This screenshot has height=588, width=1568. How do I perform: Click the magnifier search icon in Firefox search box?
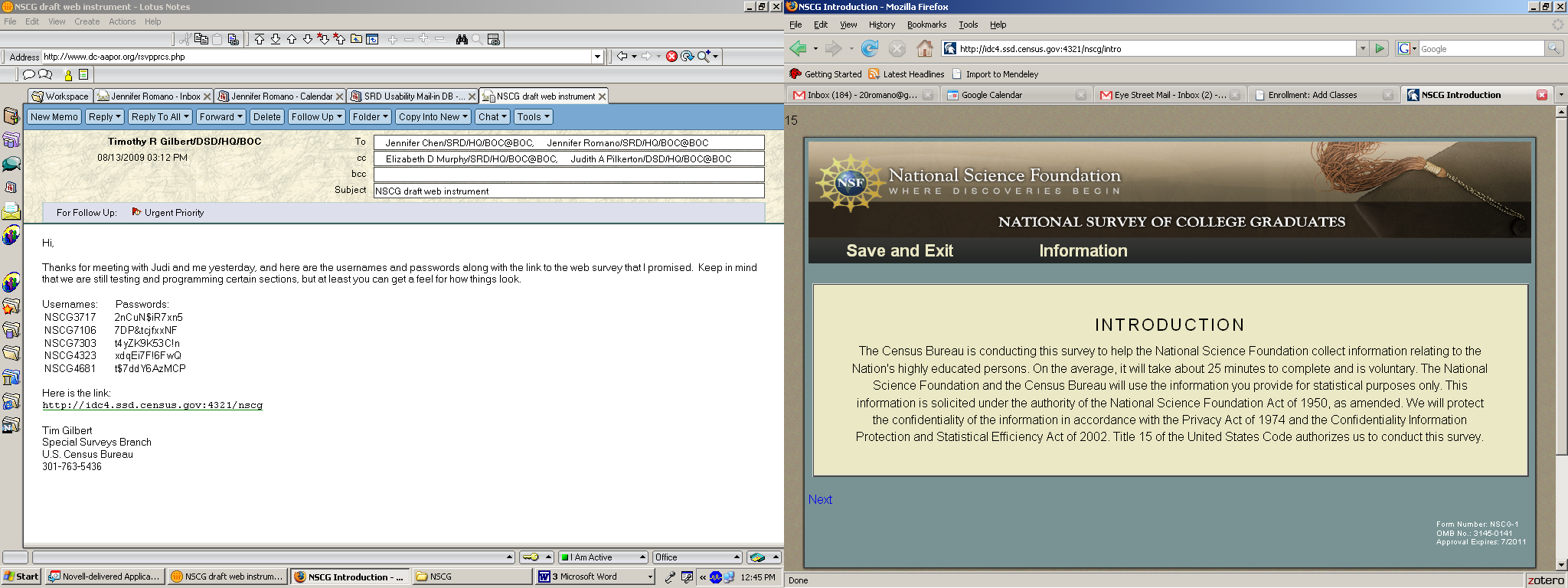coord(1553,48)
